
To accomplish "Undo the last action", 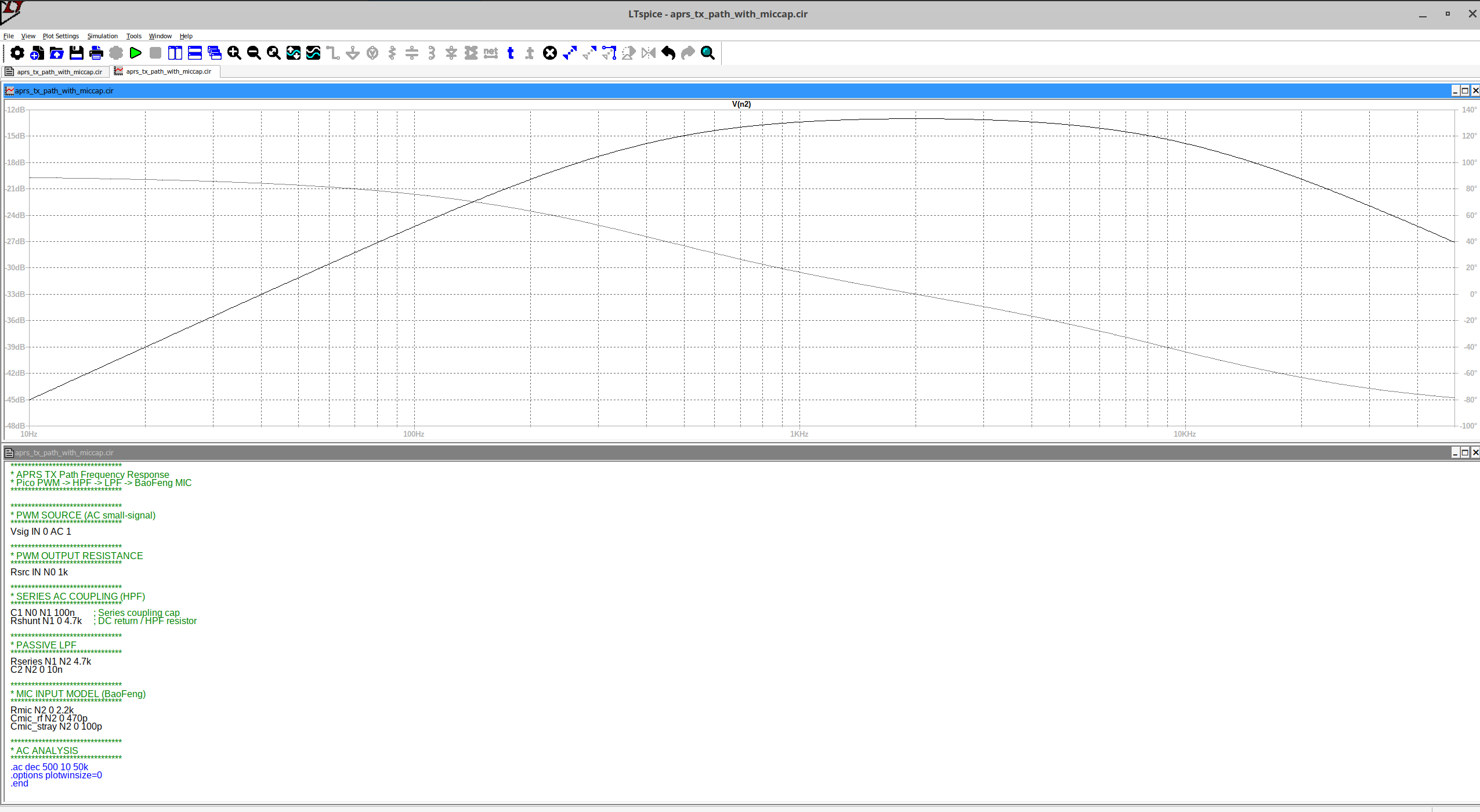I will (x=667, y=53).
